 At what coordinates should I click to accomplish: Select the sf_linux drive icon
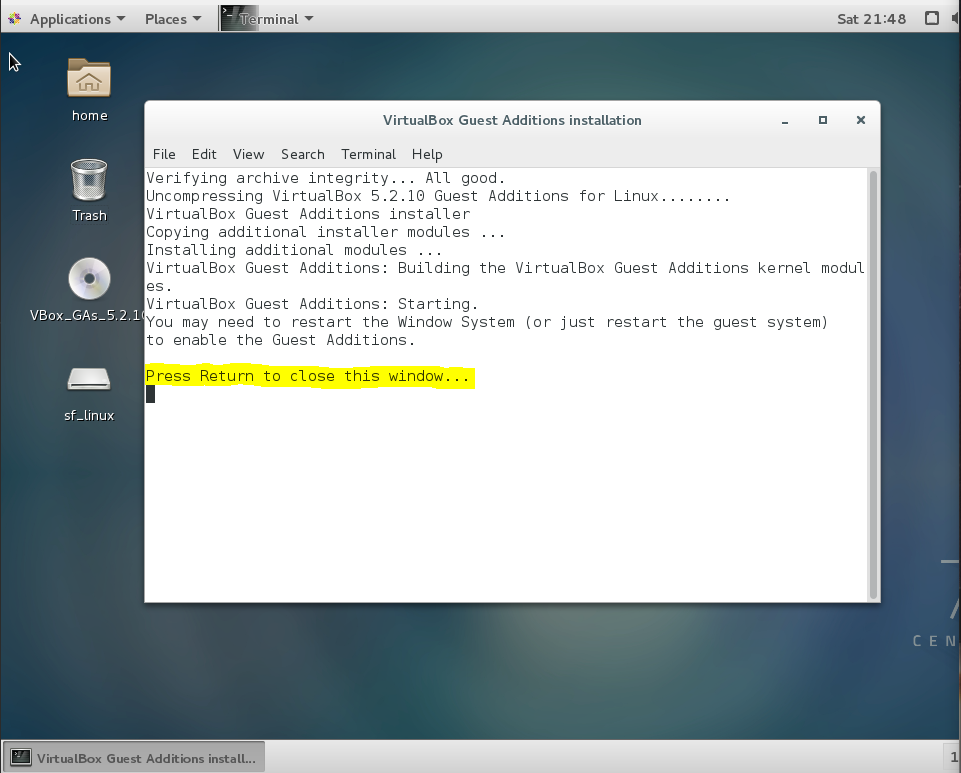[x=89, y=379]
